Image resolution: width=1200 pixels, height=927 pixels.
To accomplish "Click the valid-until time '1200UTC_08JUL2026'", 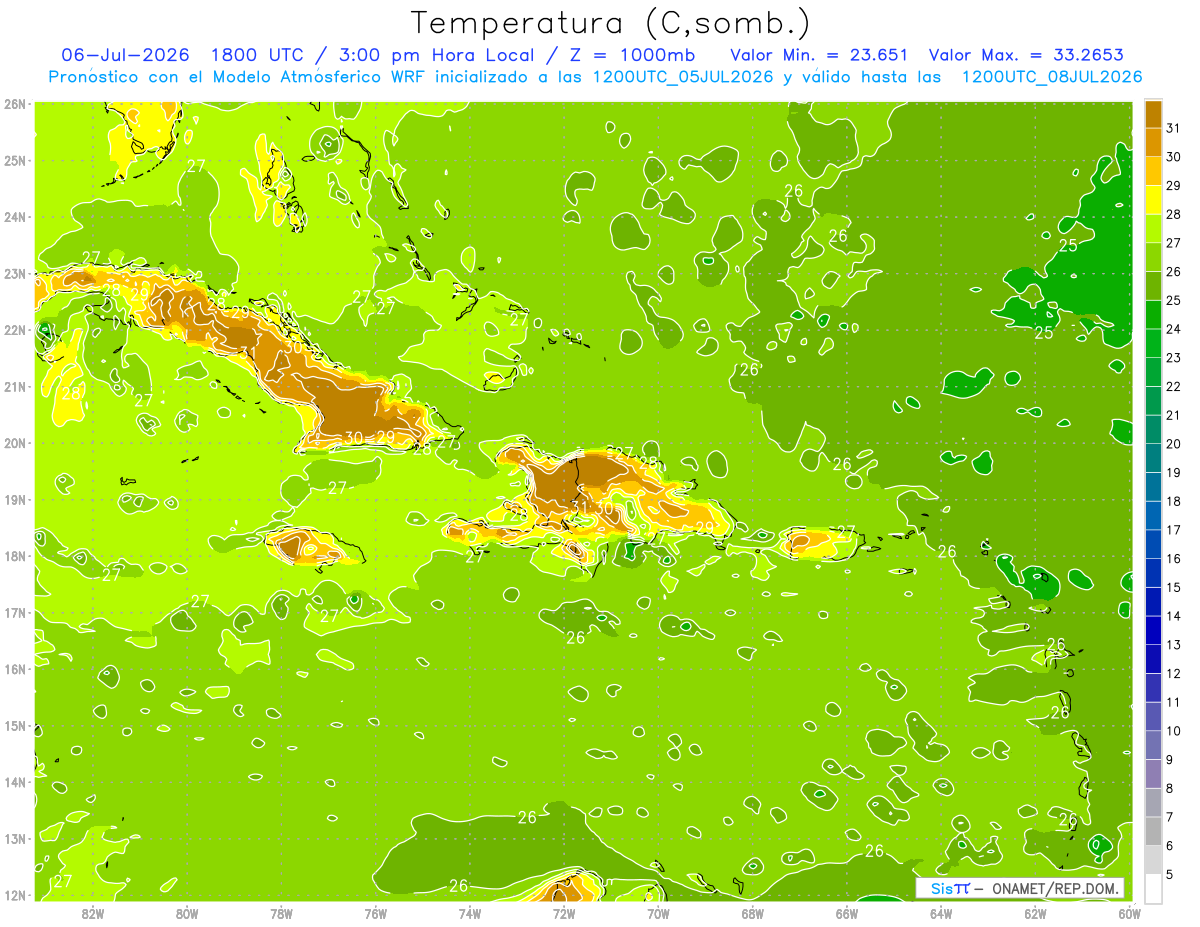I will [x=1051, y=76].
